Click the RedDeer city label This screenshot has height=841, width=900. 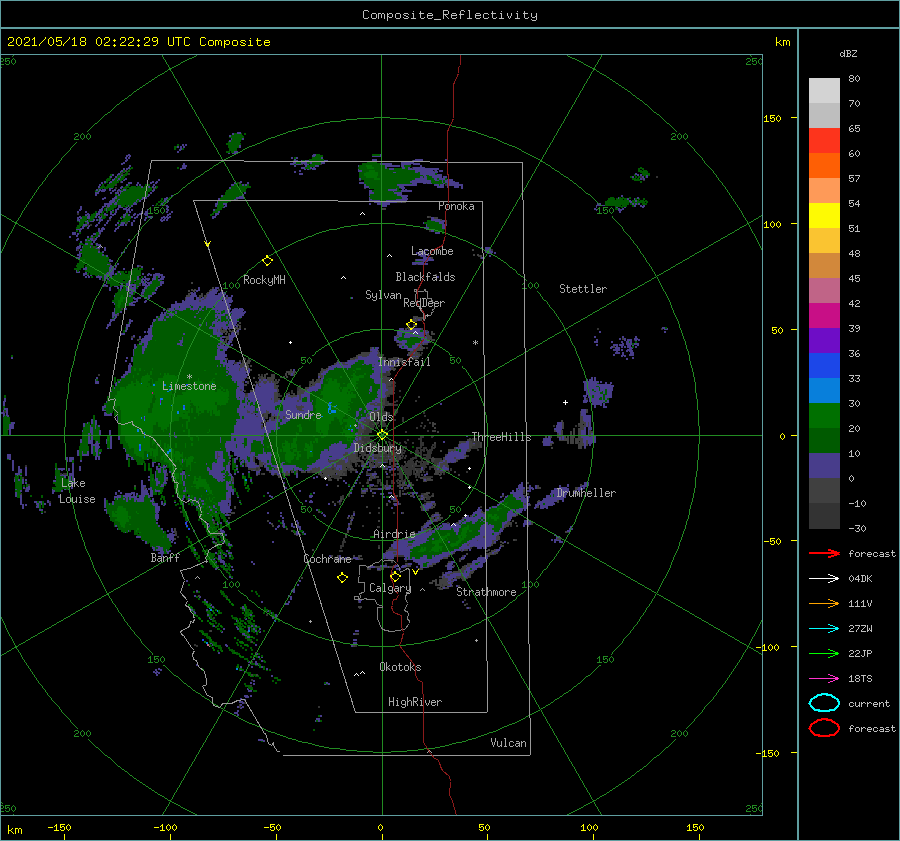pos(424,303)
